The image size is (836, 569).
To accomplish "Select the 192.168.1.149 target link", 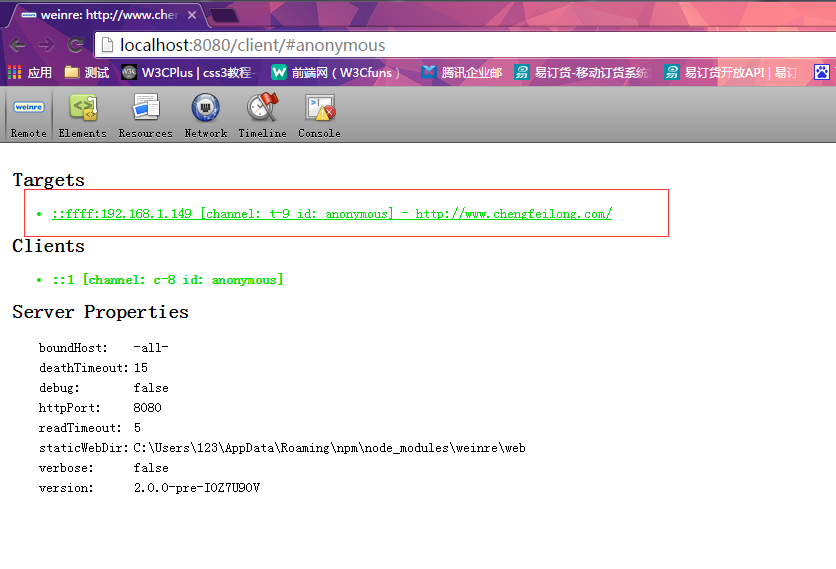I will (x=331, y=214).
